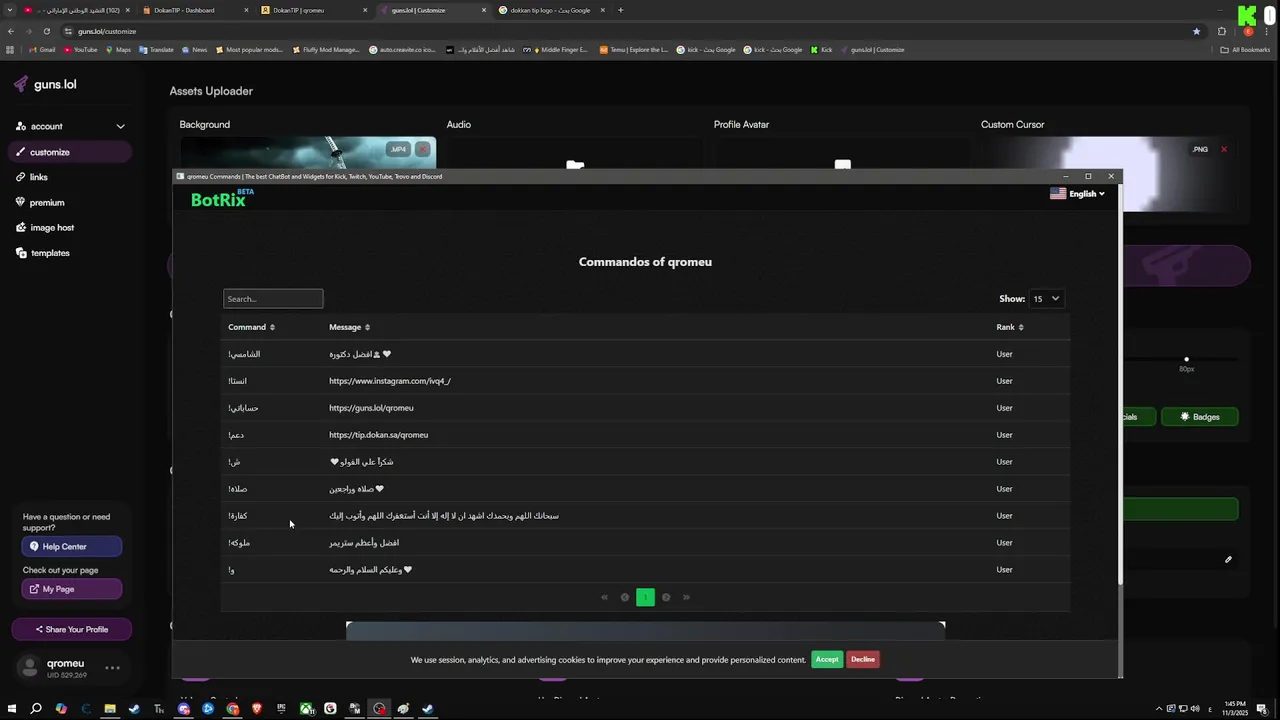Open browser extensions puzzle icon

[1221, 31]
